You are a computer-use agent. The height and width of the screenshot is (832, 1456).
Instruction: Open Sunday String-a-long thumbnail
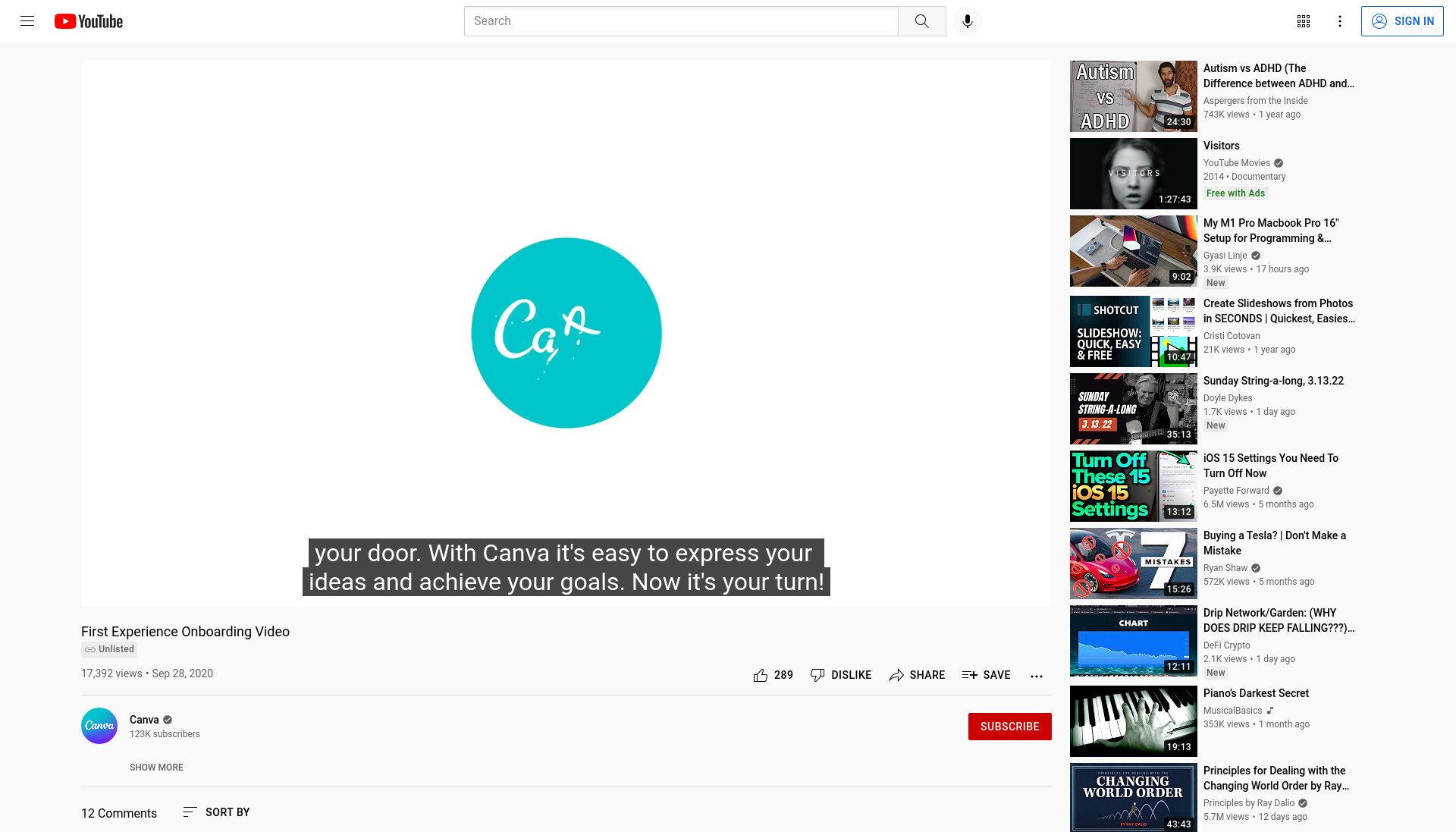tap(1133, 409)
